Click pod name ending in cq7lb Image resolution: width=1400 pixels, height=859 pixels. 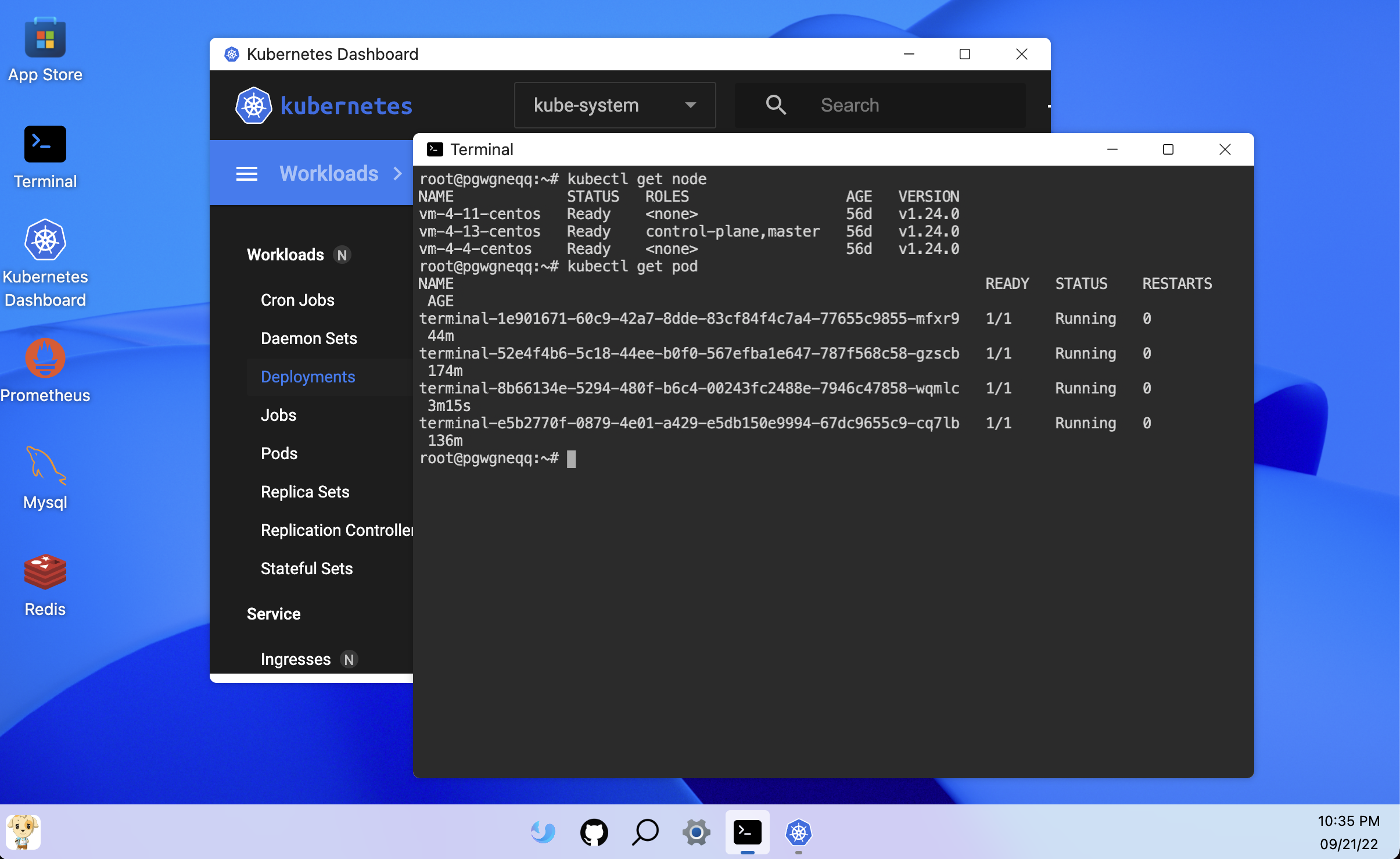689,423
